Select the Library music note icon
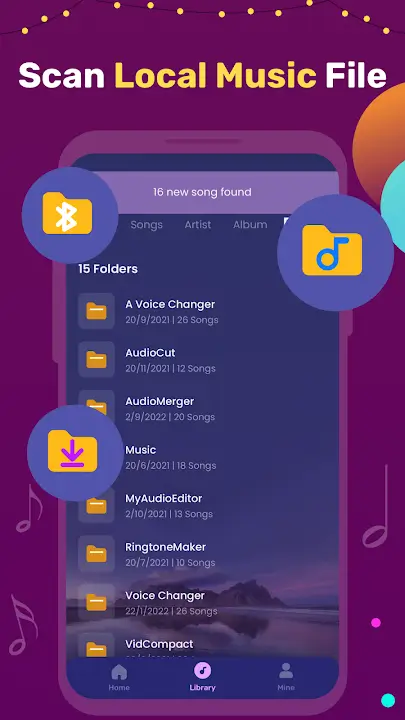Screen dimensions: 405x720 pos(202,671)
